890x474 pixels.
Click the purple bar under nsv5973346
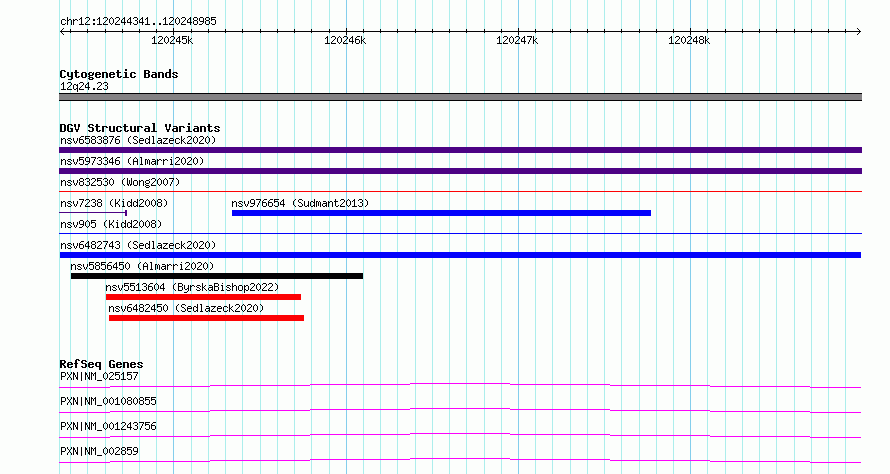tap(460, 171)
